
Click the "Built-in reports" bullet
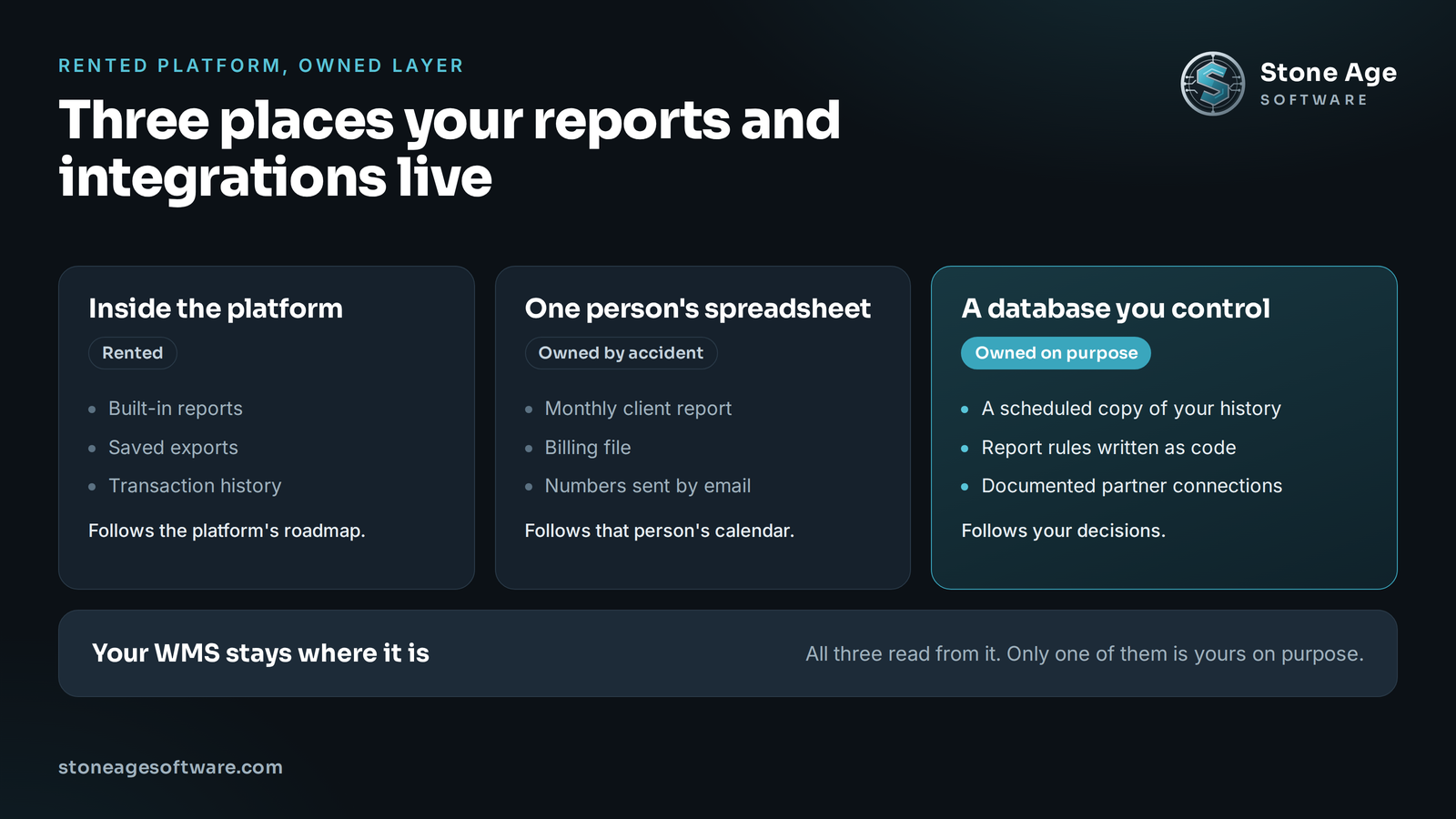click(176, 409)
